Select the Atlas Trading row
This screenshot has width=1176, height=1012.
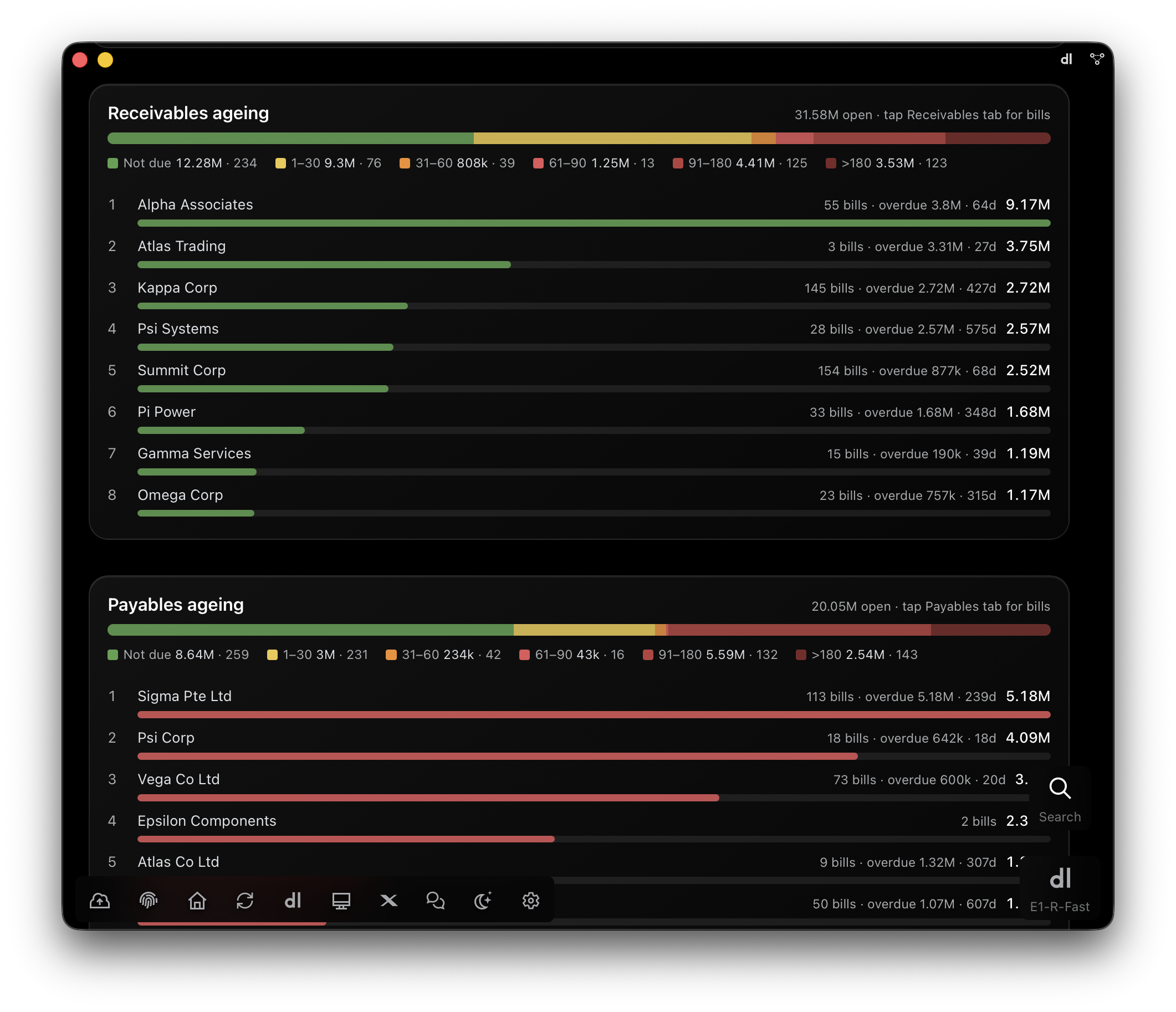coord(579,253)
